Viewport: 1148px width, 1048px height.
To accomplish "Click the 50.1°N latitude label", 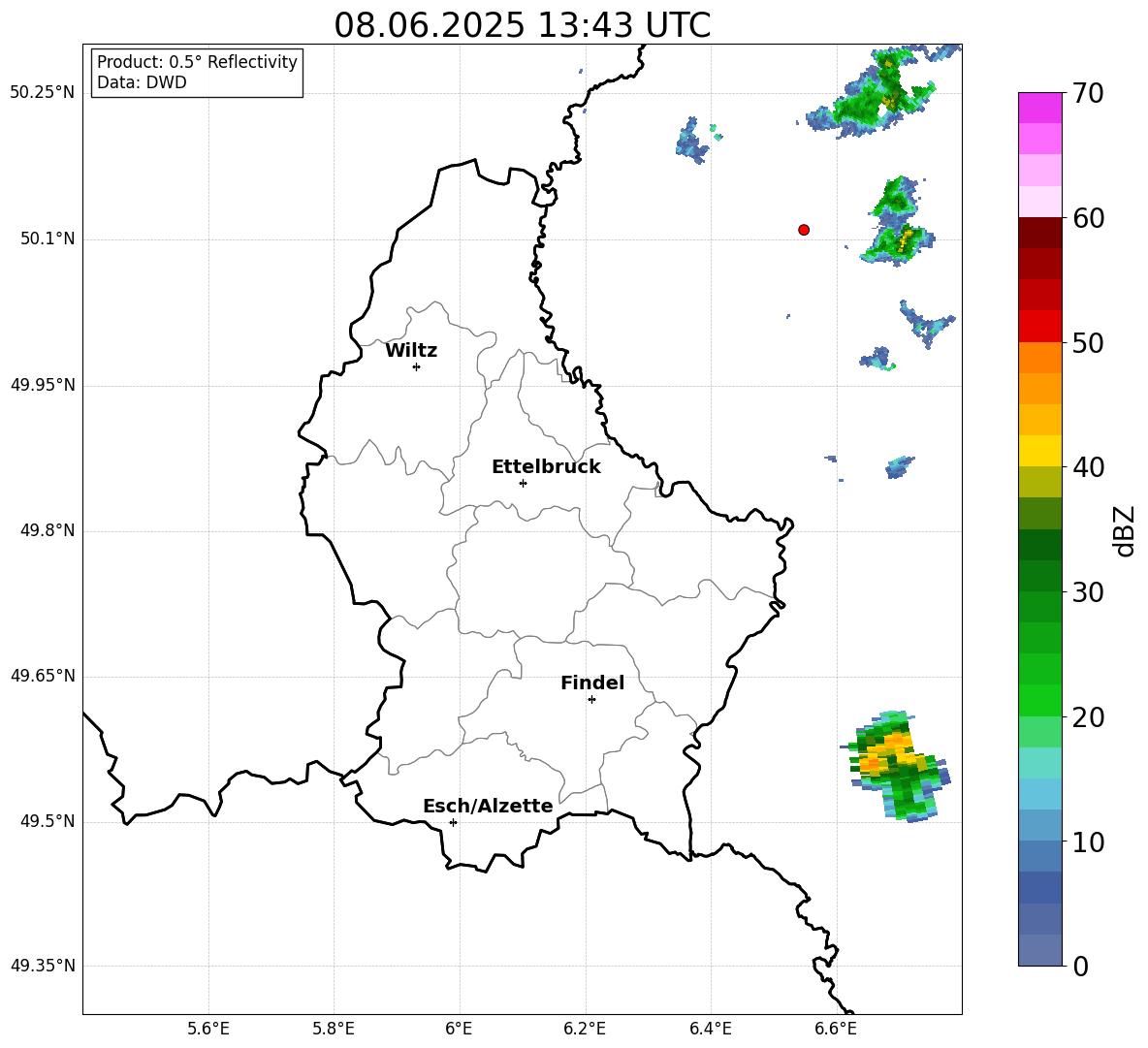I will click(x=47, y=238).
